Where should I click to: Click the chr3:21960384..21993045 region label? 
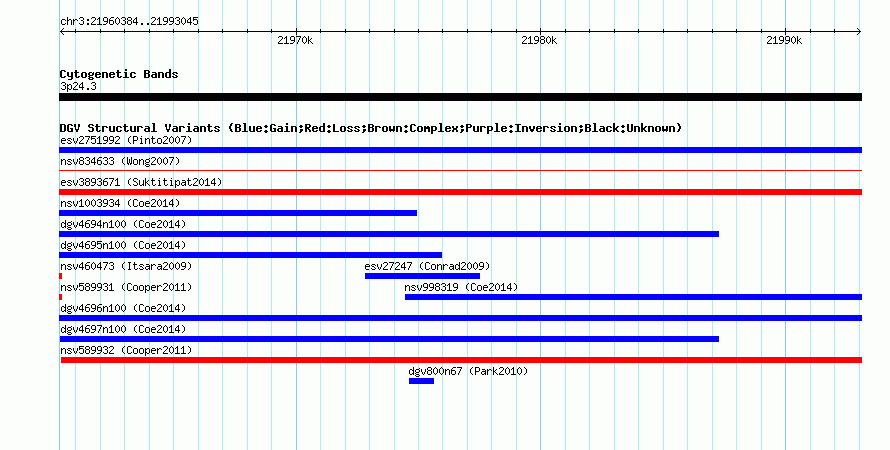tap(129, 21)
